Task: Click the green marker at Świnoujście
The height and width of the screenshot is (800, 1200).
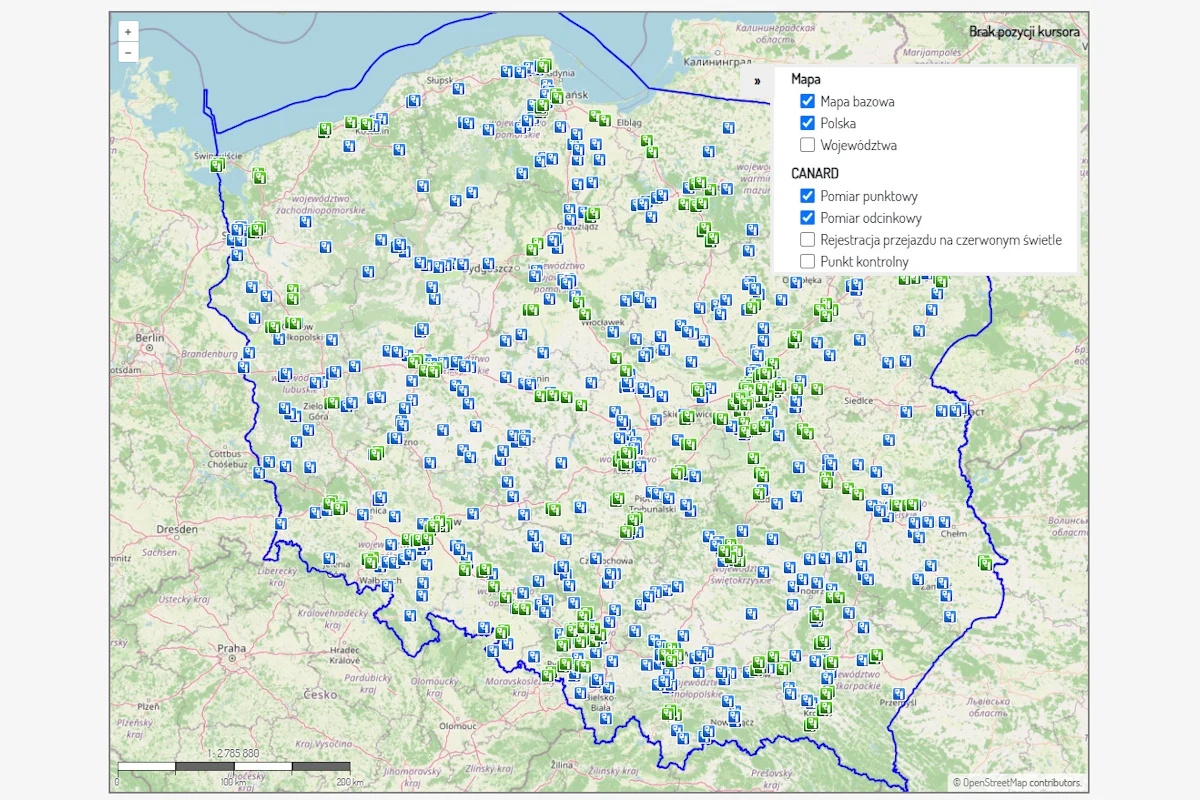Action: [217, 165]
